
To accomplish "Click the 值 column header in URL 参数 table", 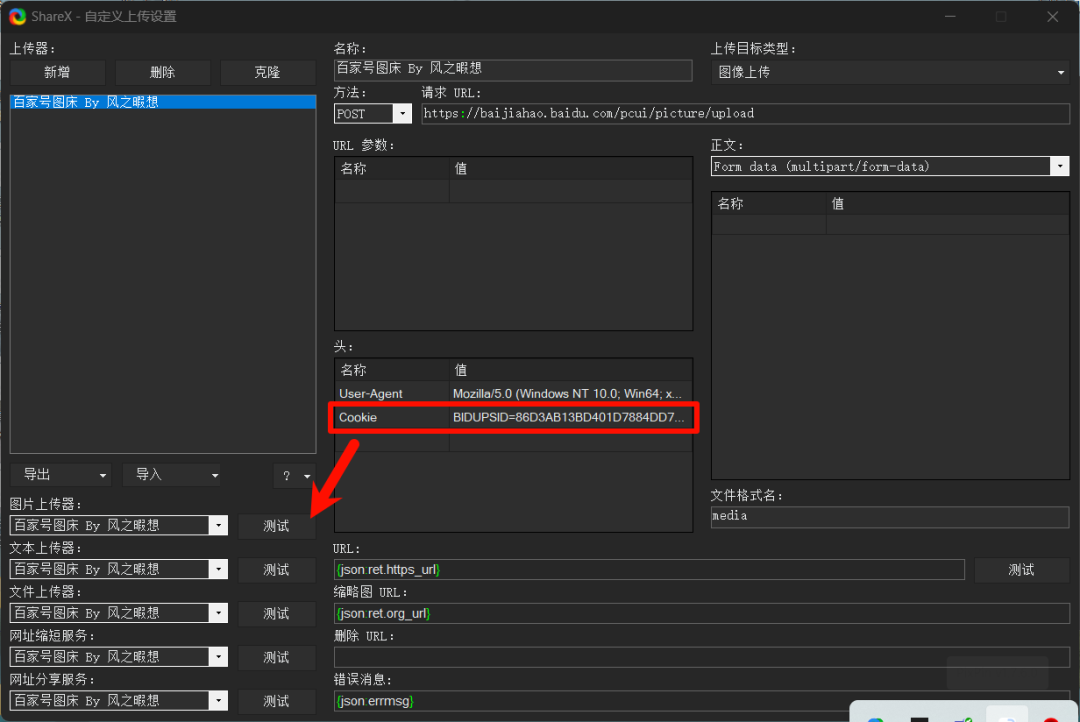I will 571,169.
